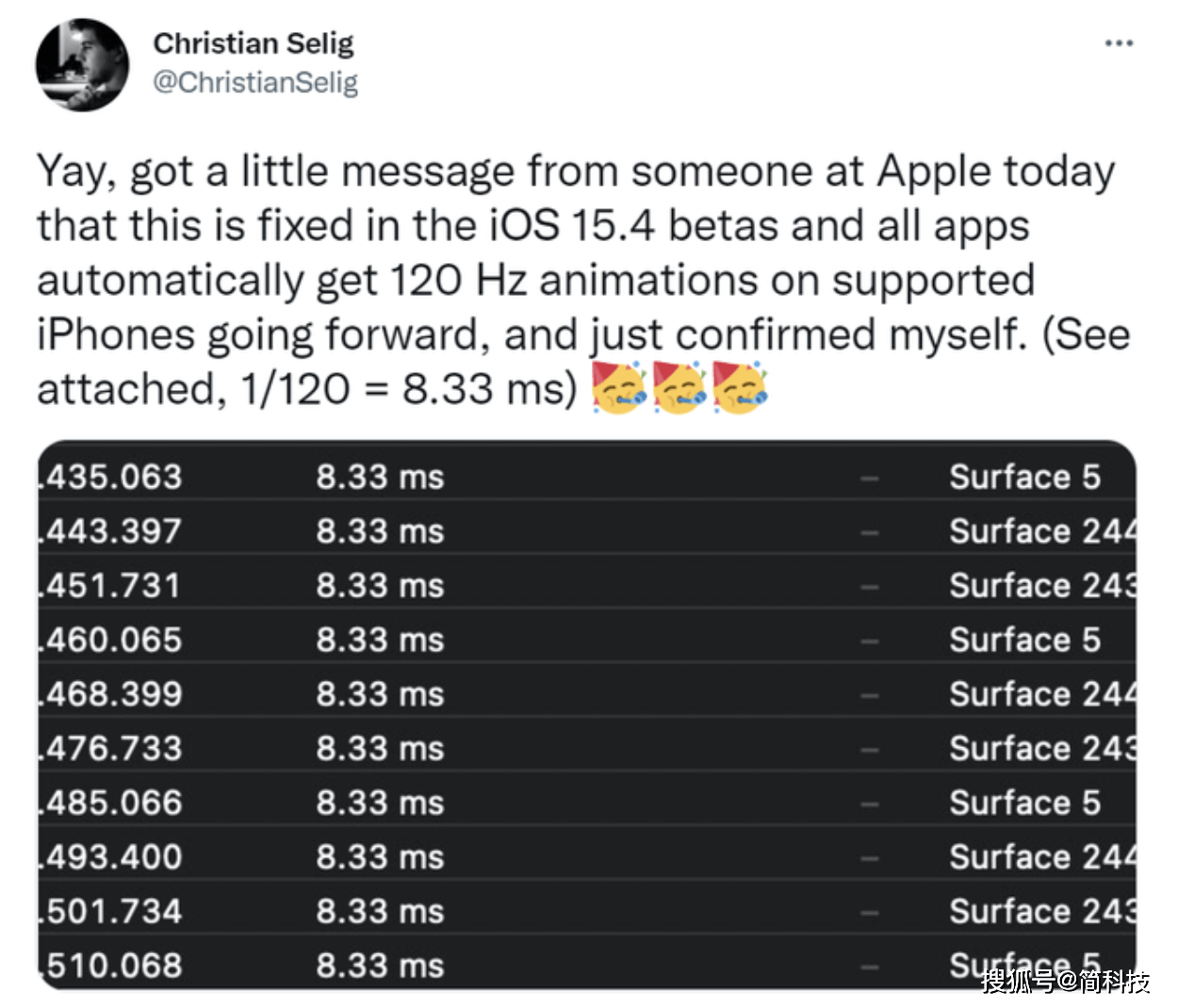
Task: Click the second party face emoji
Action: click(683, 386)
